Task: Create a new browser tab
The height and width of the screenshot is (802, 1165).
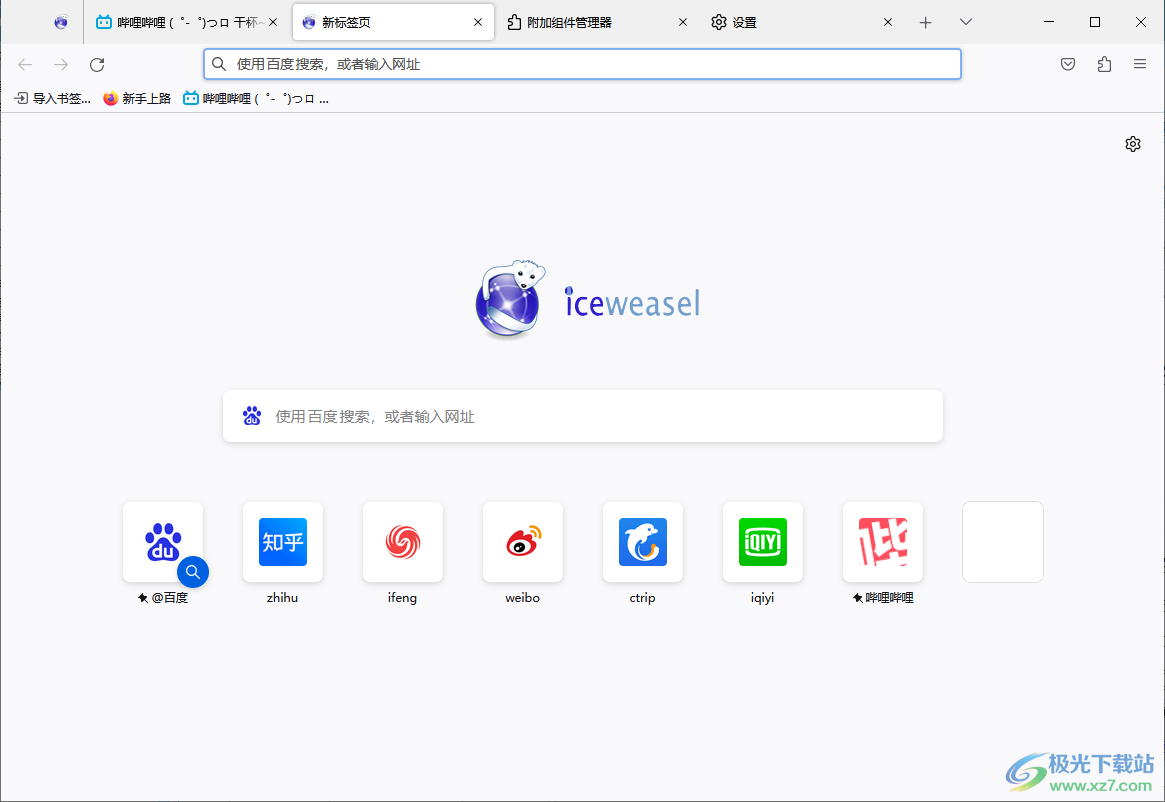Action: (925, 21)
